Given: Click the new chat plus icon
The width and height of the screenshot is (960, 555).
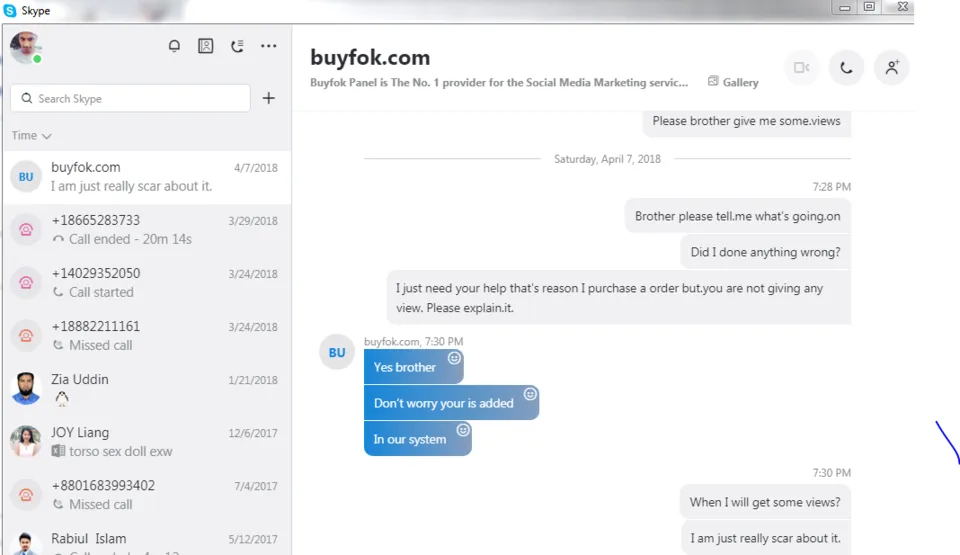Looking at the screenshot, I should click(x=269, y=98).
